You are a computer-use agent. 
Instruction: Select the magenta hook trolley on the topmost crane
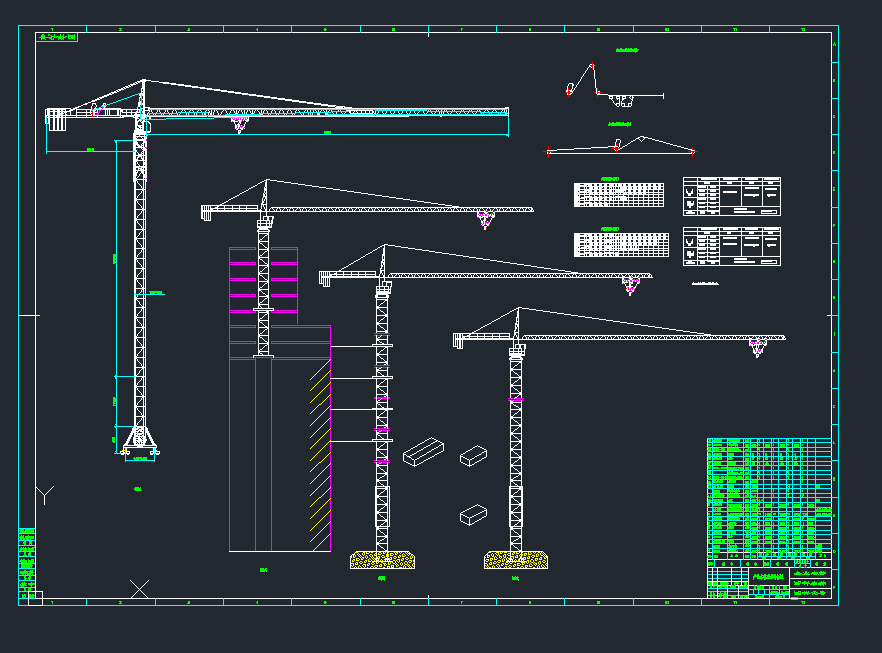point(239,124)
